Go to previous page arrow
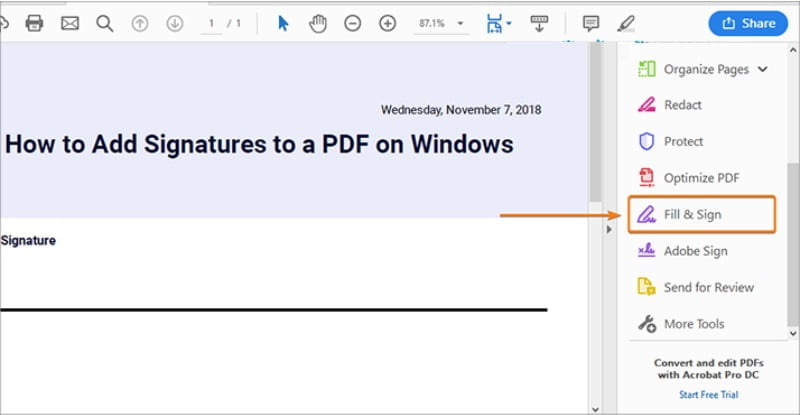This screenshot has width=800, height=415. pyautogui.click(x=140, y=23)
